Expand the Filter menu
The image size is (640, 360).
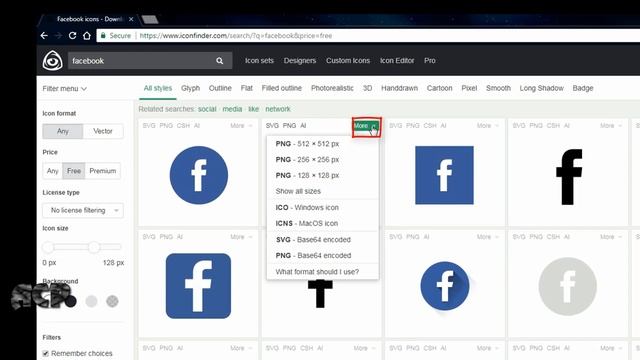(64, 89)
